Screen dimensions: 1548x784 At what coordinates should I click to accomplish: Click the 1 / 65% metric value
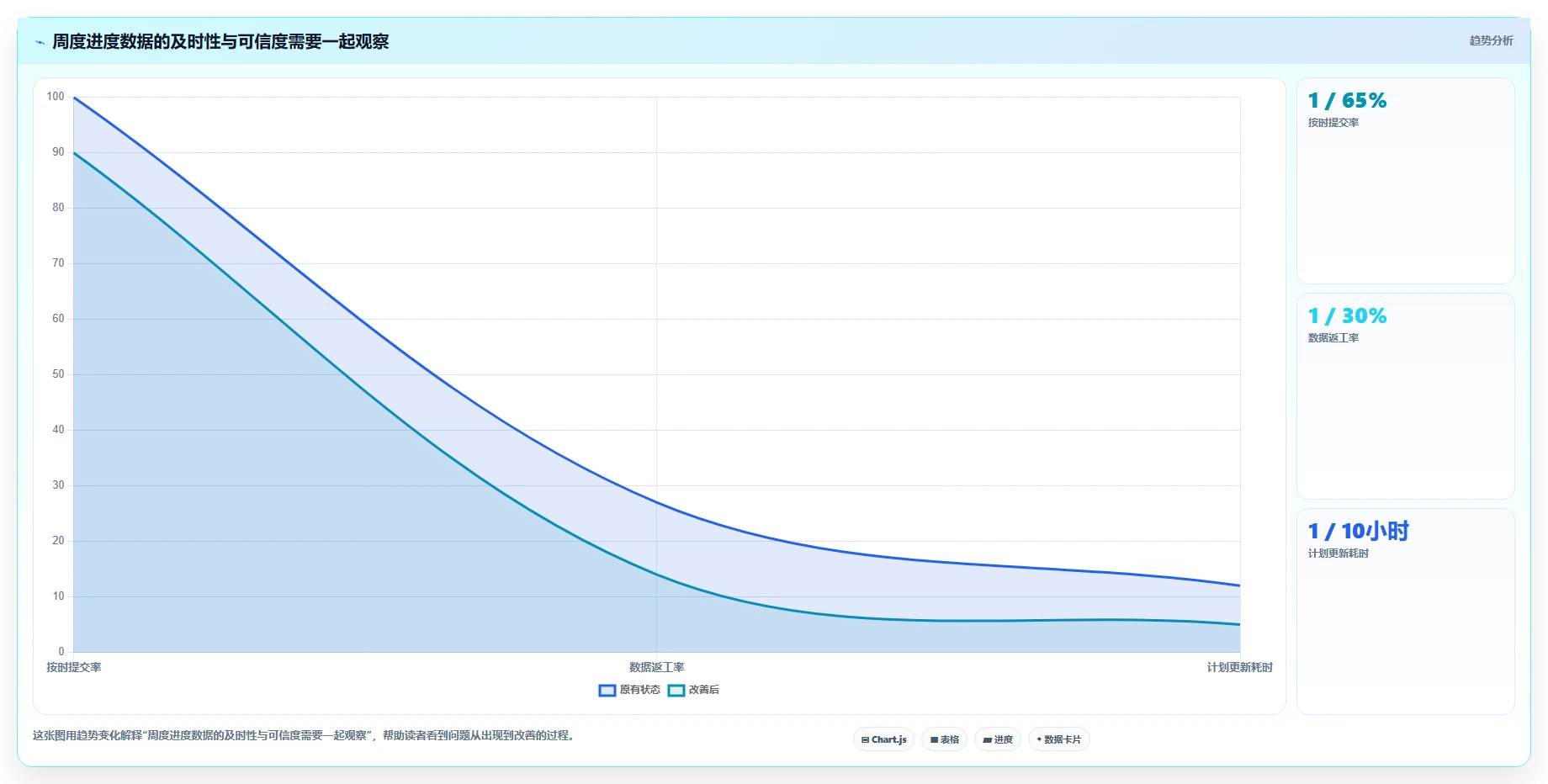tap(1347, 101)
